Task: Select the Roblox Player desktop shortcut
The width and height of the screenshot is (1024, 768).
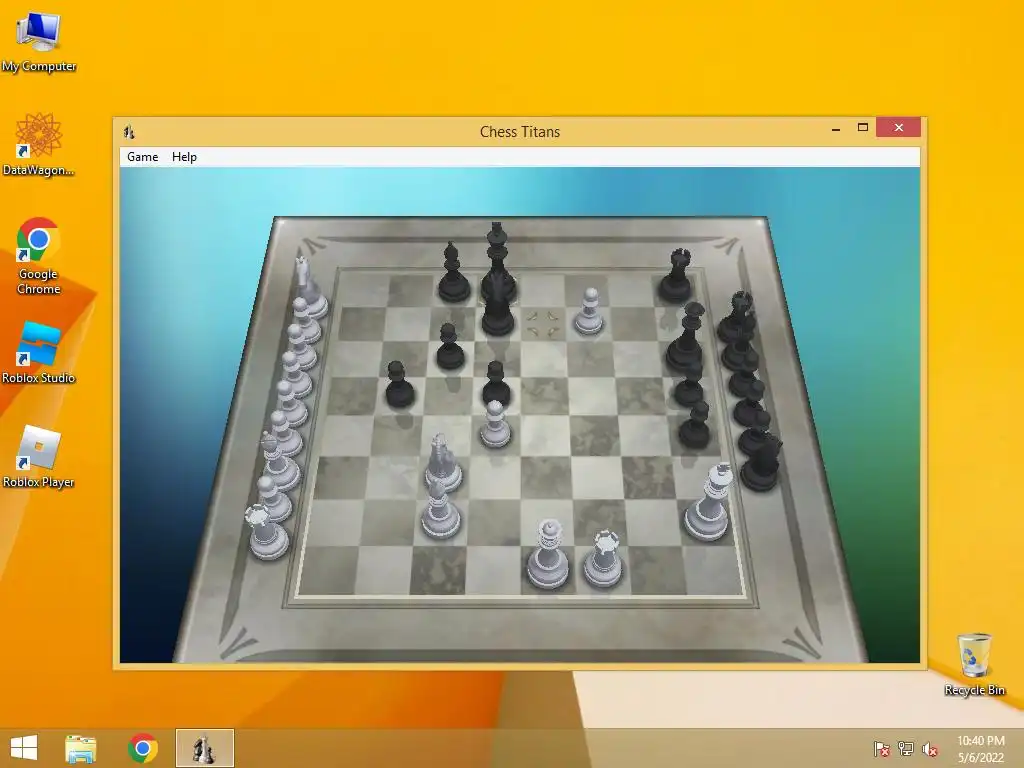Action: pos(39,457)
